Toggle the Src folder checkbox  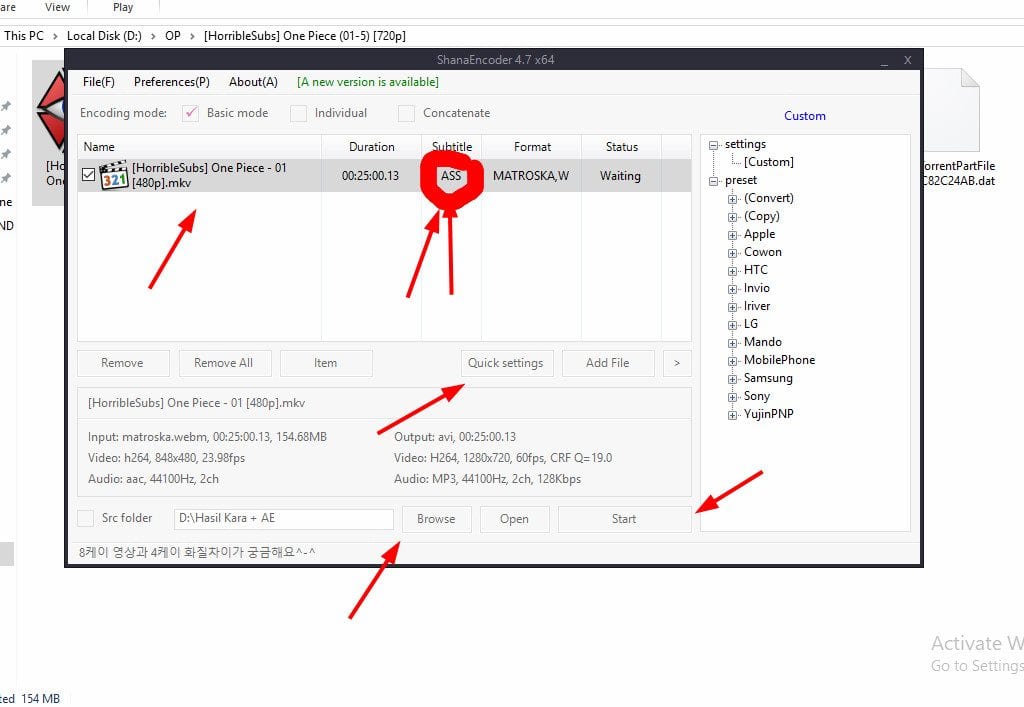point(86,518)
